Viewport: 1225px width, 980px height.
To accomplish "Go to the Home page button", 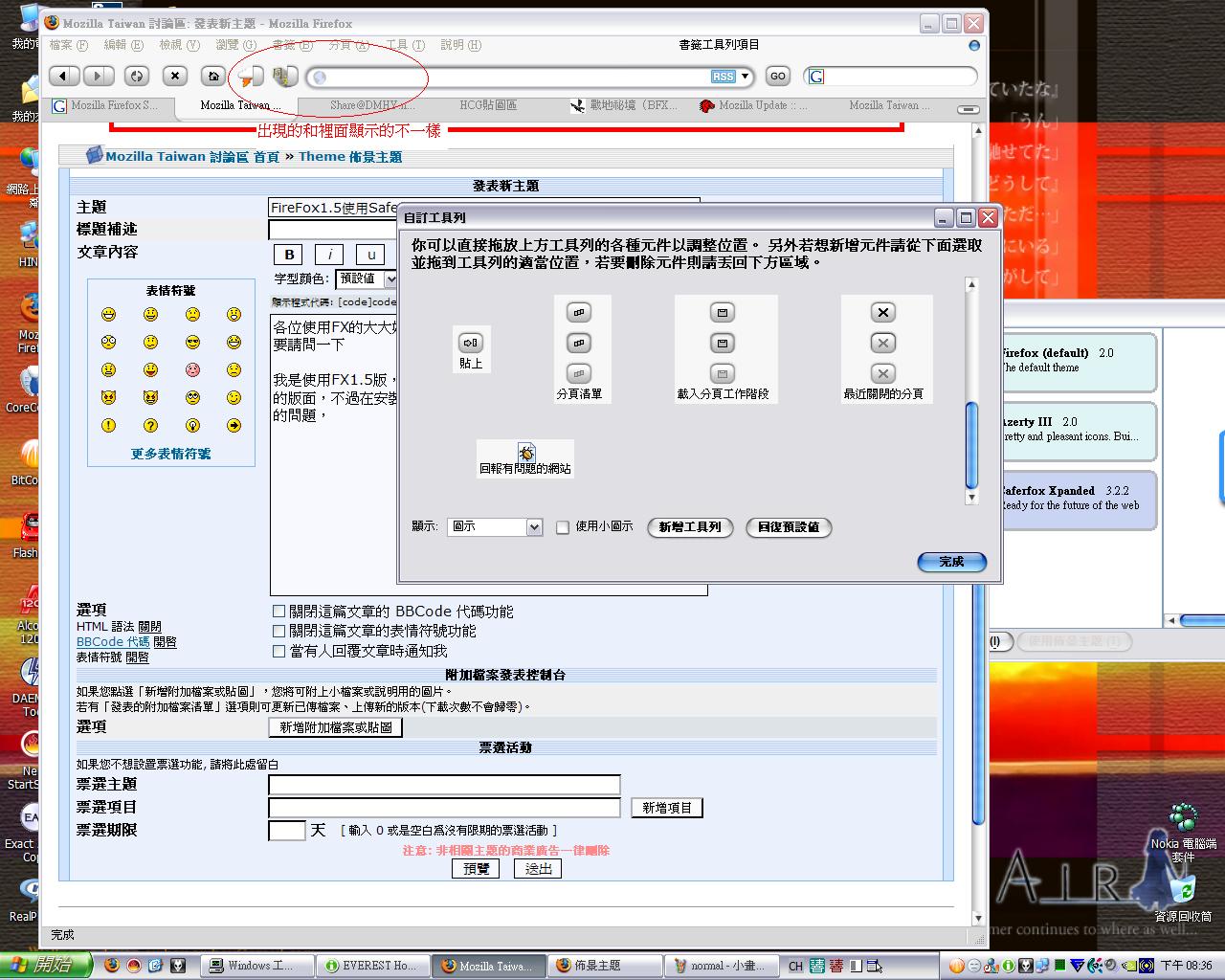I will click(x=212, y=76).
